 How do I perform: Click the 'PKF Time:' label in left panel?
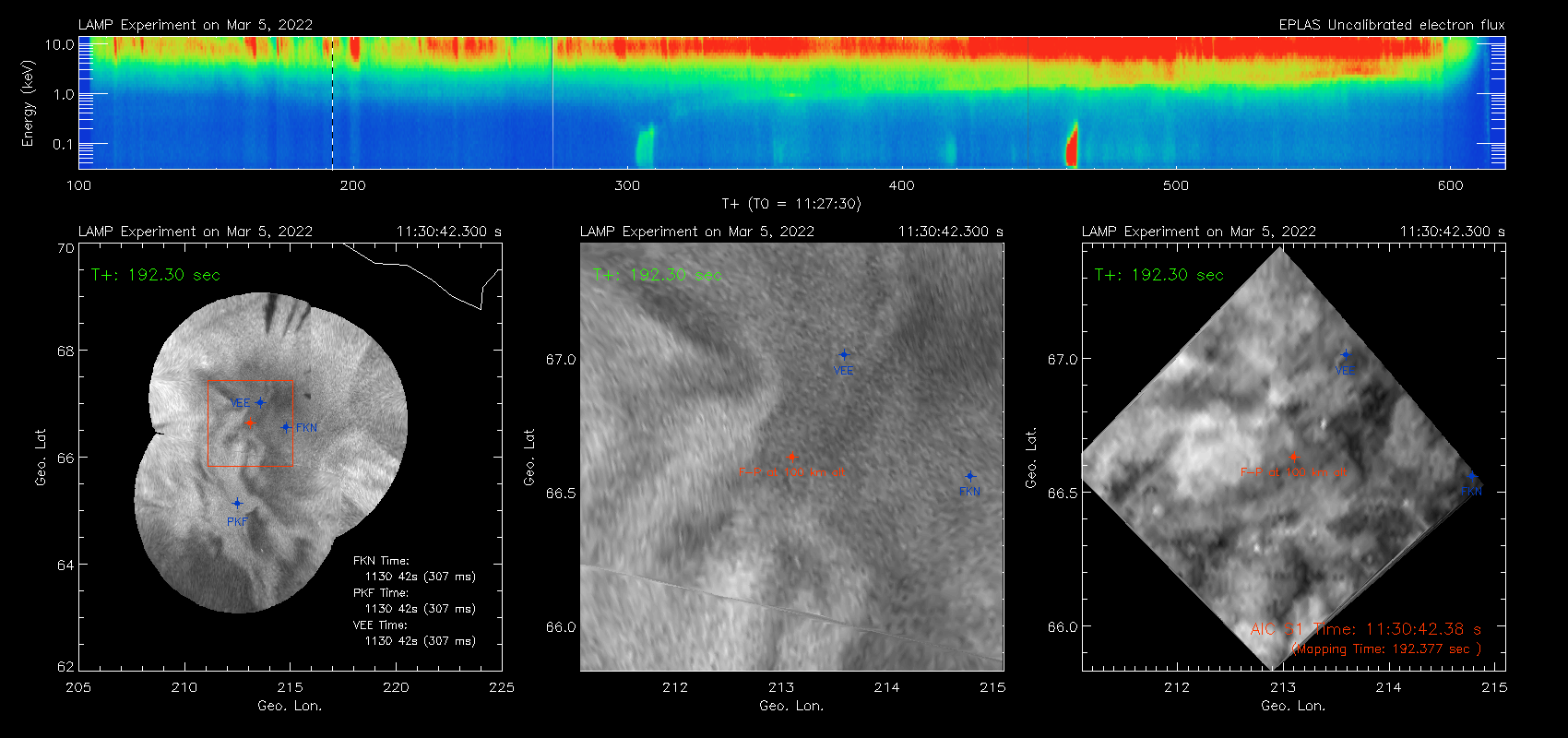point(381,593)
